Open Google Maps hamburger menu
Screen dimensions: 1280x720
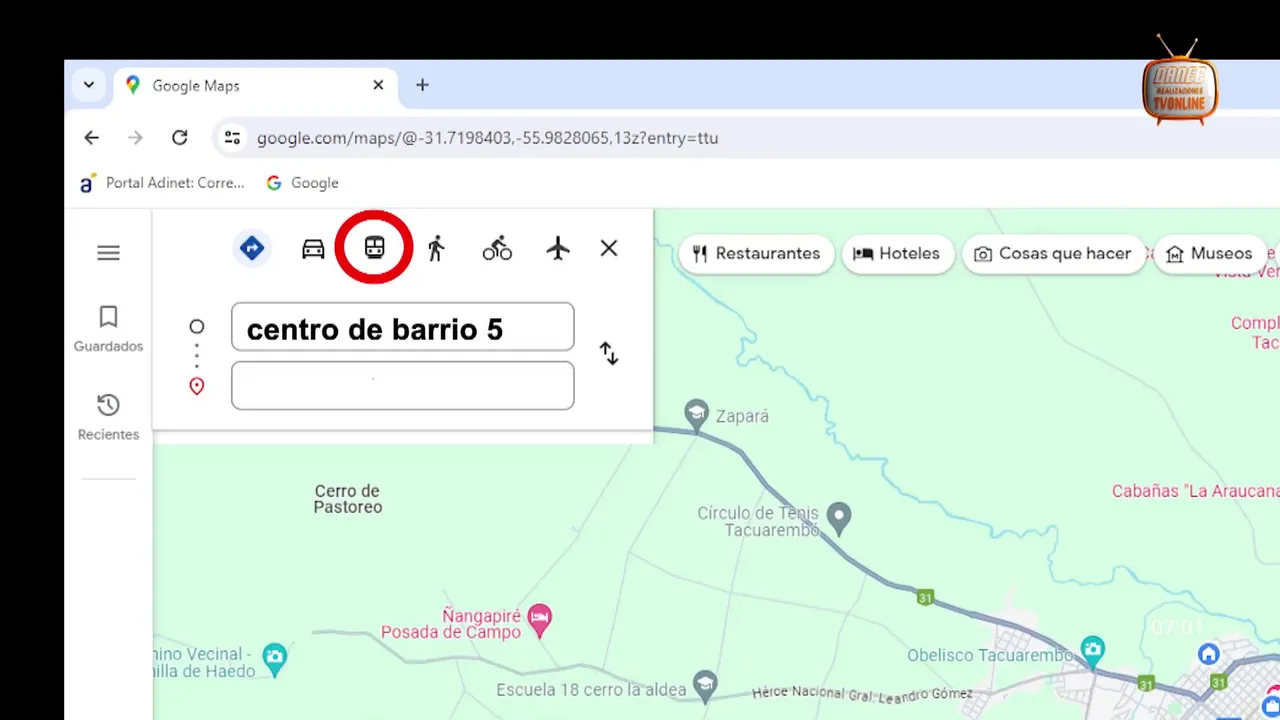pos(108,253)
